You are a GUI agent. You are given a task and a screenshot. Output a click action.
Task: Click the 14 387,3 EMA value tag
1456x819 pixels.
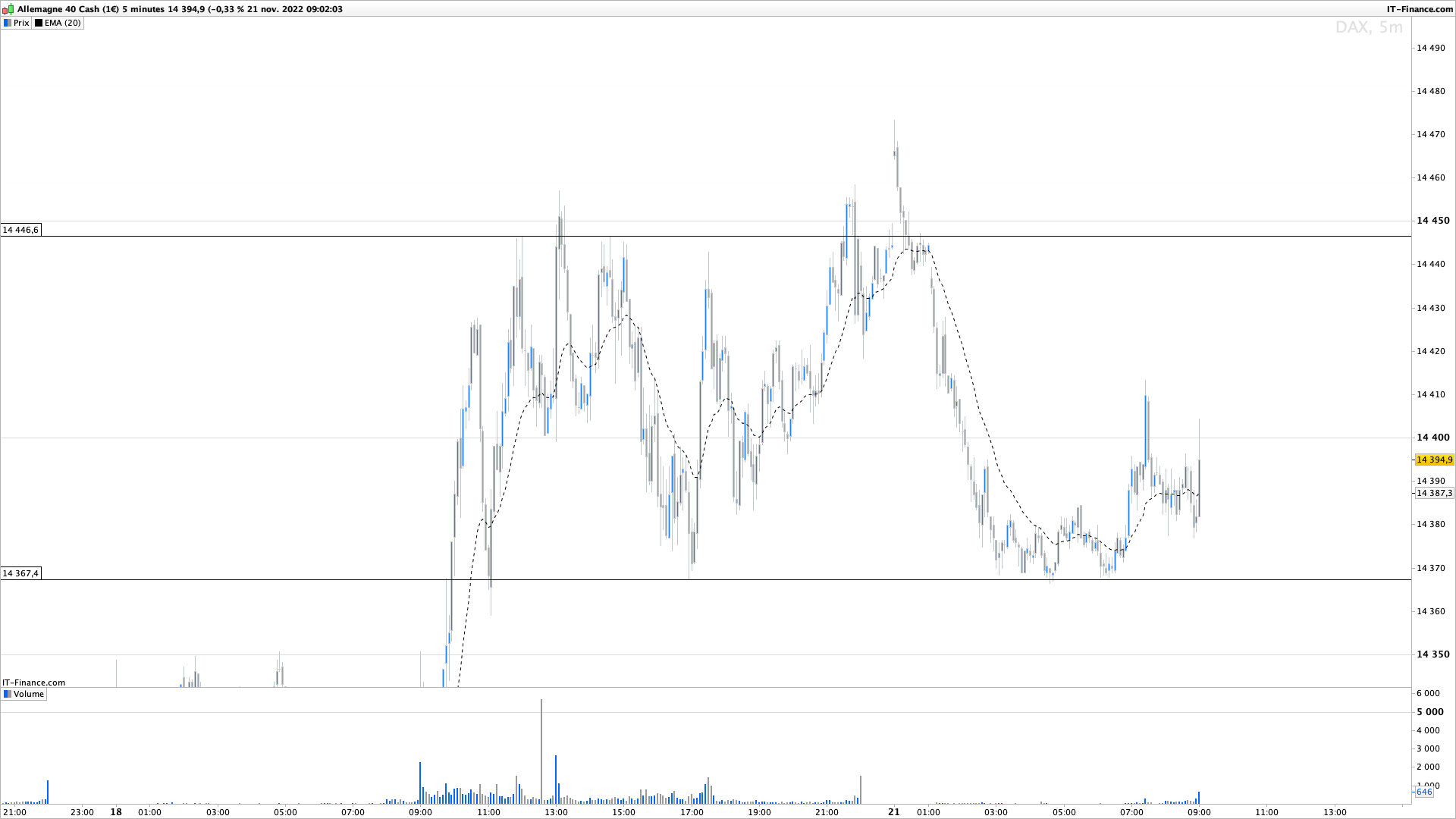click(1434, 493)
